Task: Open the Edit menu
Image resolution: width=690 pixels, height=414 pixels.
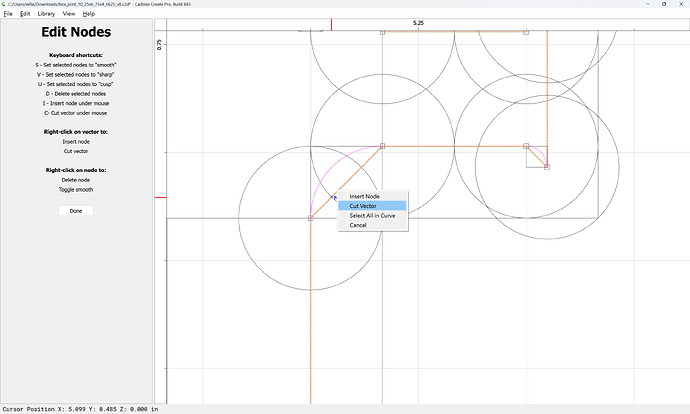Action: click(x=25, y=14)
